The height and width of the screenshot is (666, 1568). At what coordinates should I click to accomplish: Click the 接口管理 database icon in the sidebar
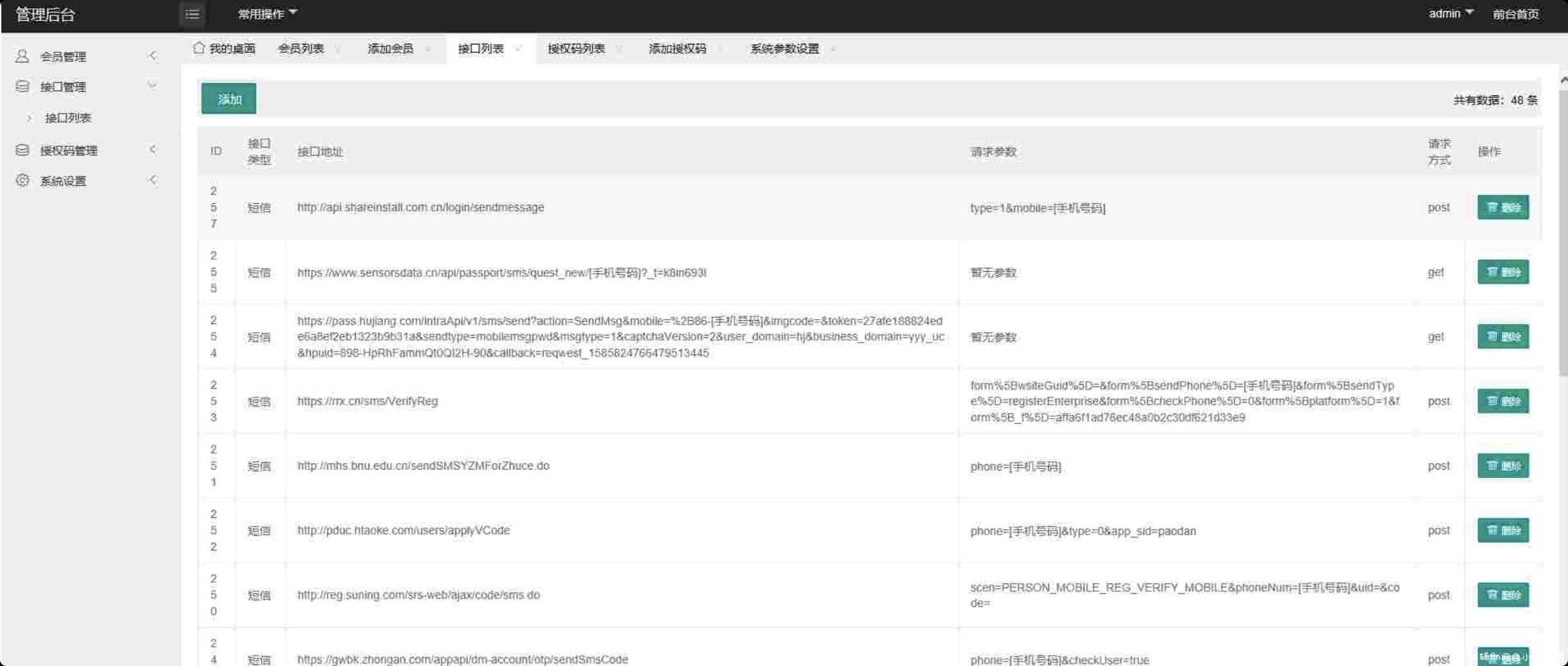click(23, 86)
